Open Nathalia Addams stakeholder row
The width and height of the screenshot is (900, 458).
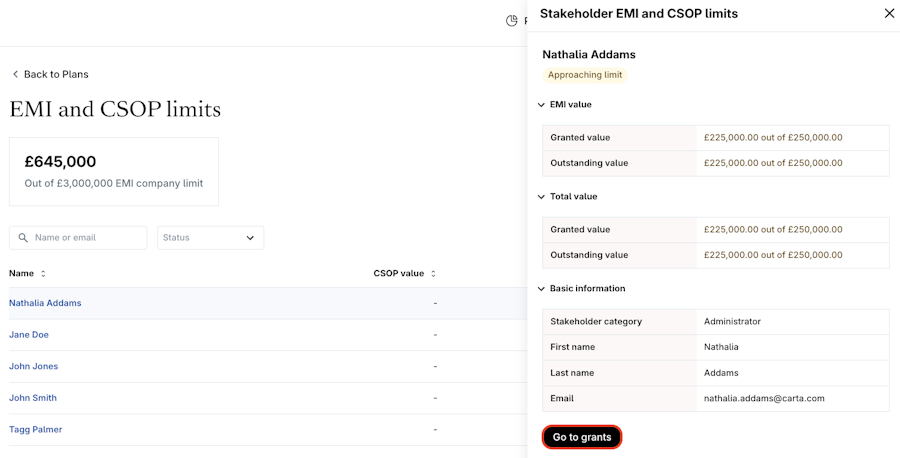point(45,303)
